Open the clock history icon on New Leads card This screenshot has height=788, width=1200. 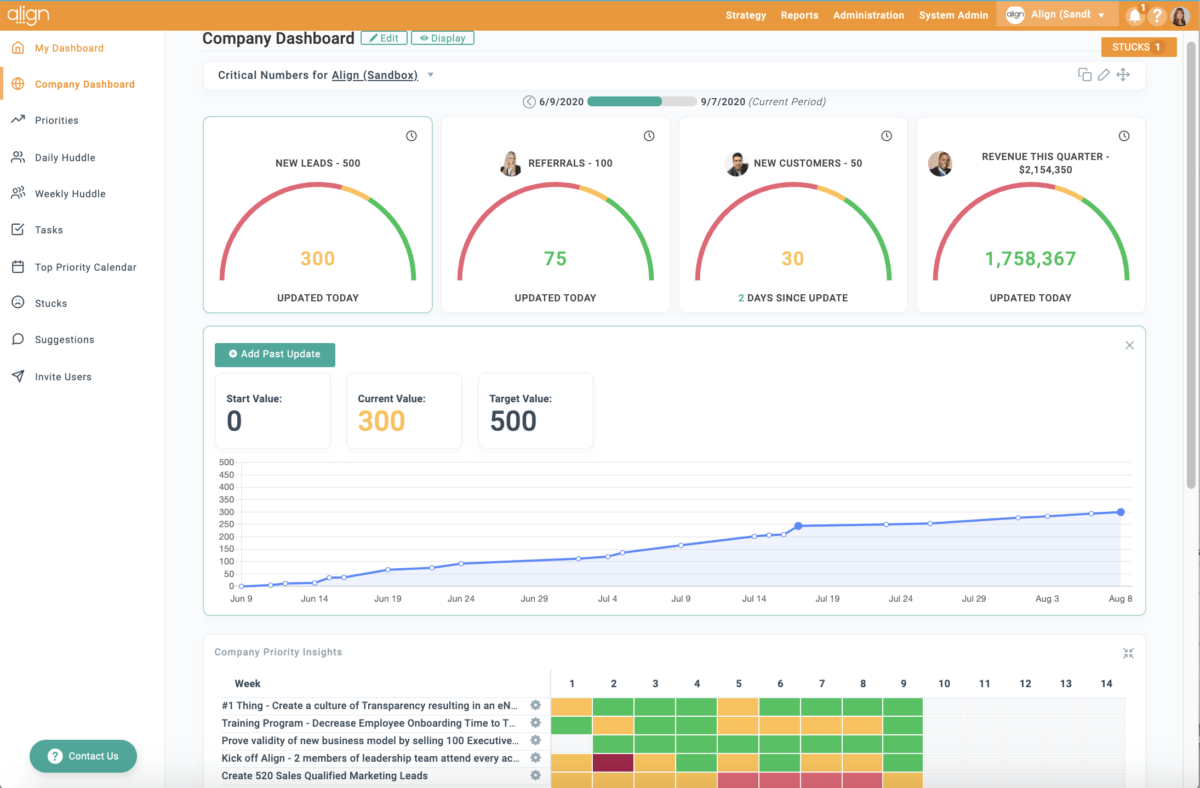click(x=411, y=135)
